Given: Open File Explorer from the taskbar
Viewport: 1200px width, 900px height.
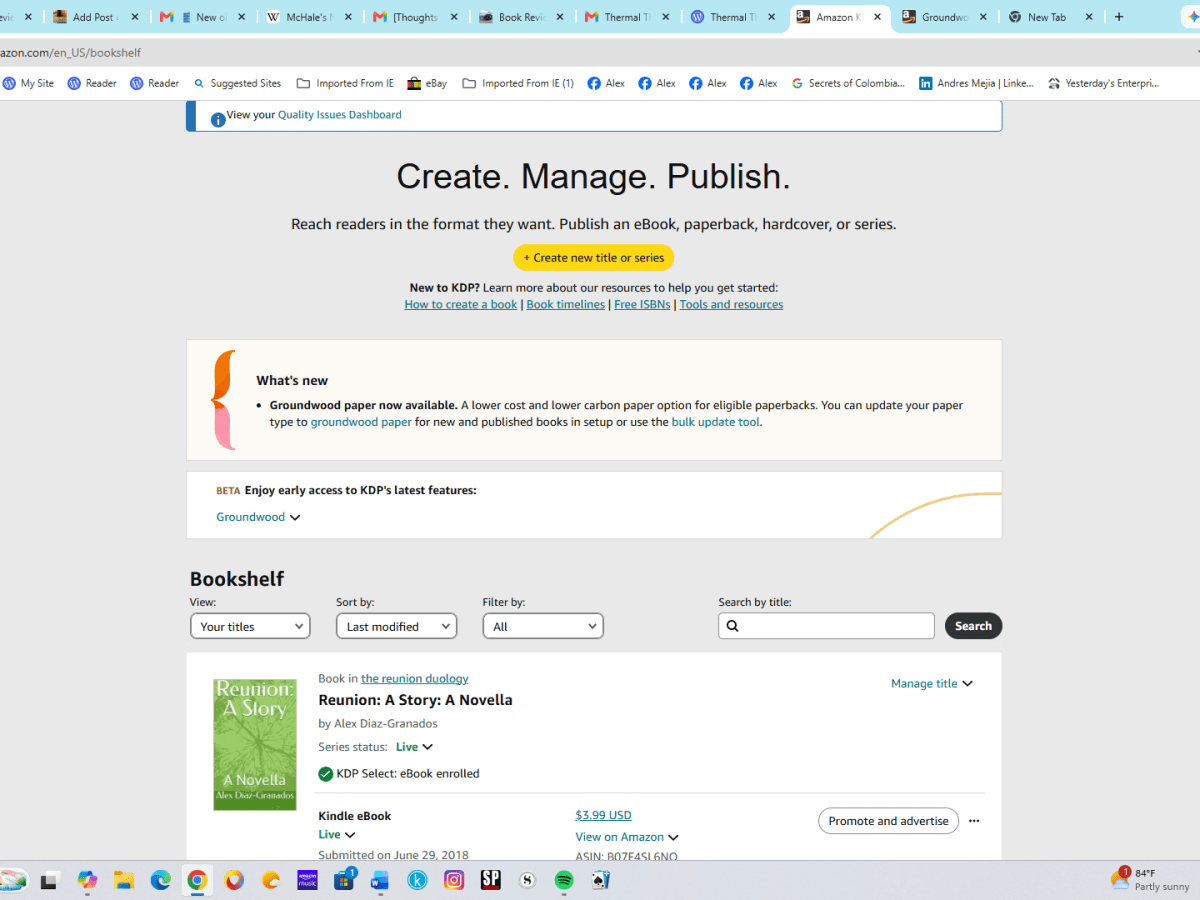Looking at the screenshot, I should (124, 880).
